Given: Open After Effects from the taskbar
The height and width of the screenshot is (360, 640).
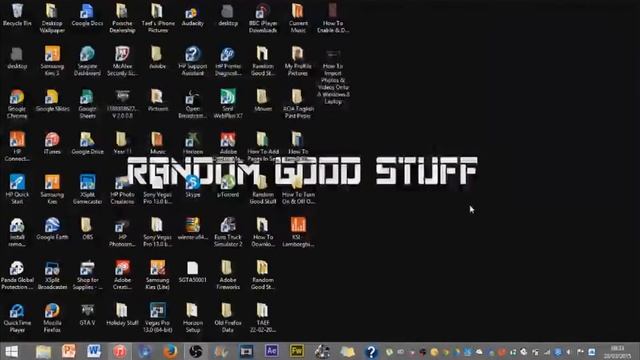Looking at the screenshot, I should [x=271, y=351].
